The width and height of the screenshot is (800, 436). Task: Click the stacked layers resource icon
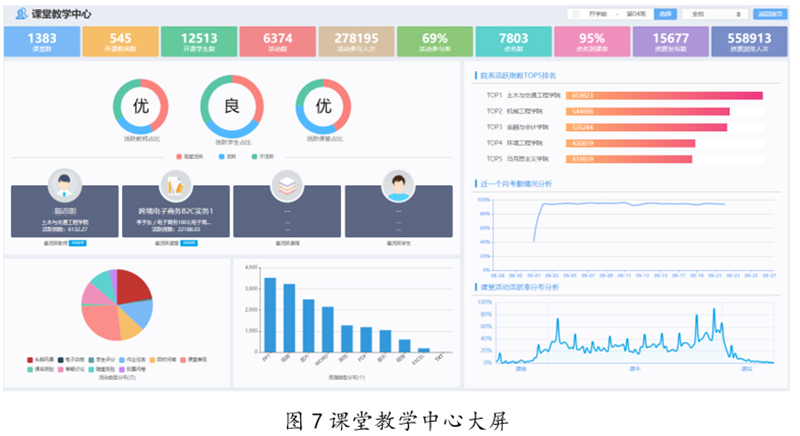pyautogui.click(x=285, y=186)
